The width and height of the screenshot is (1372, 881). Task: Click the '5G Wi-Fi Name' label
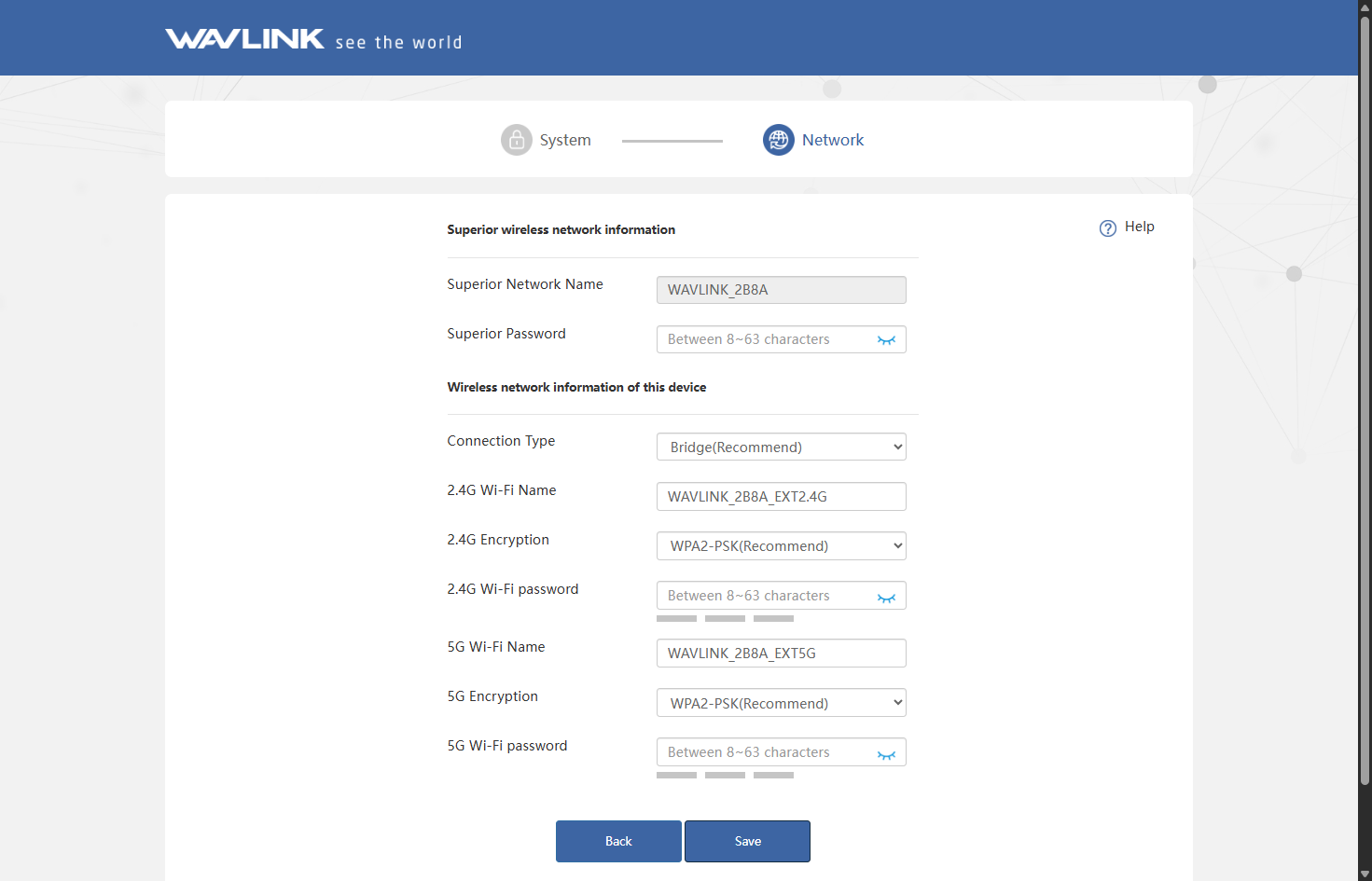coord(496,647)
